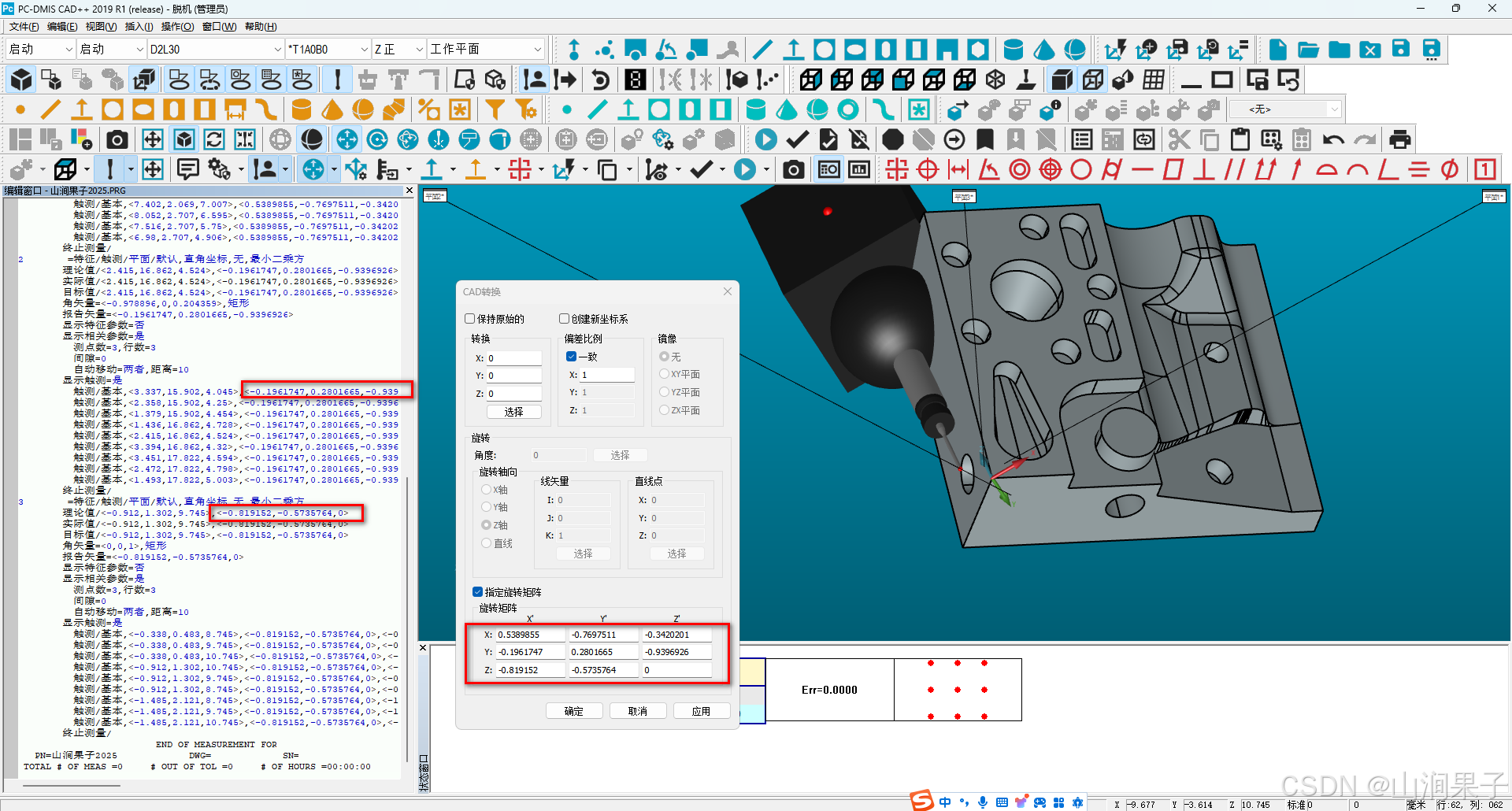Screen dimensions: 1512x811
Task: Uncheck the 一致 scale checkbox
Action: 572,357
